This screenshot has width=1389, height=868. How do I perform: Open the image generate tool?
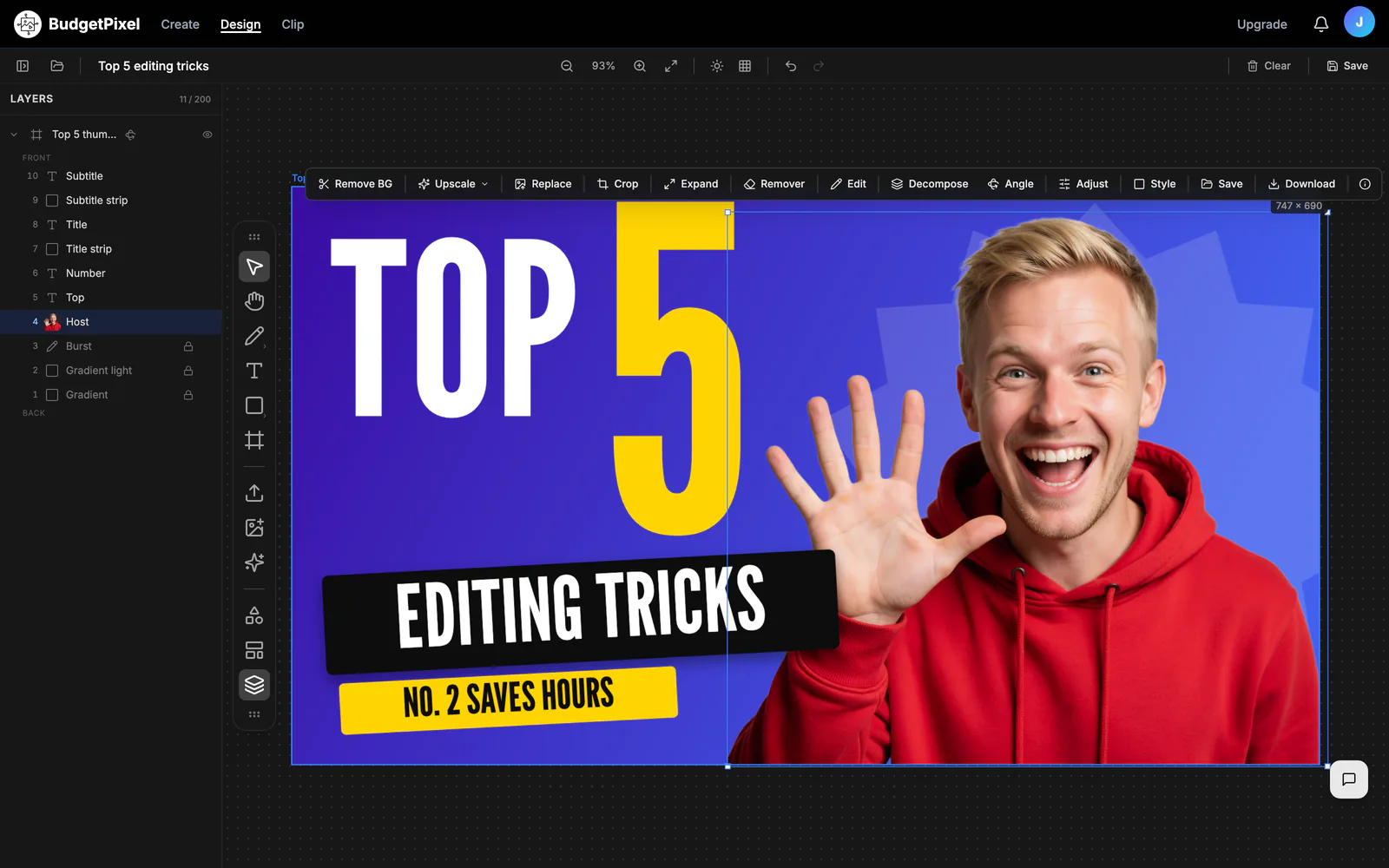(254, 528)
